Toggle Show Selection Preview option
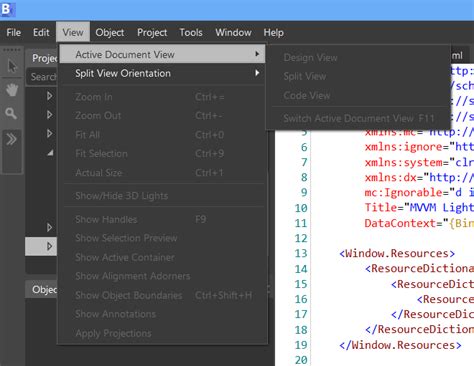 [x=162, y=238]
